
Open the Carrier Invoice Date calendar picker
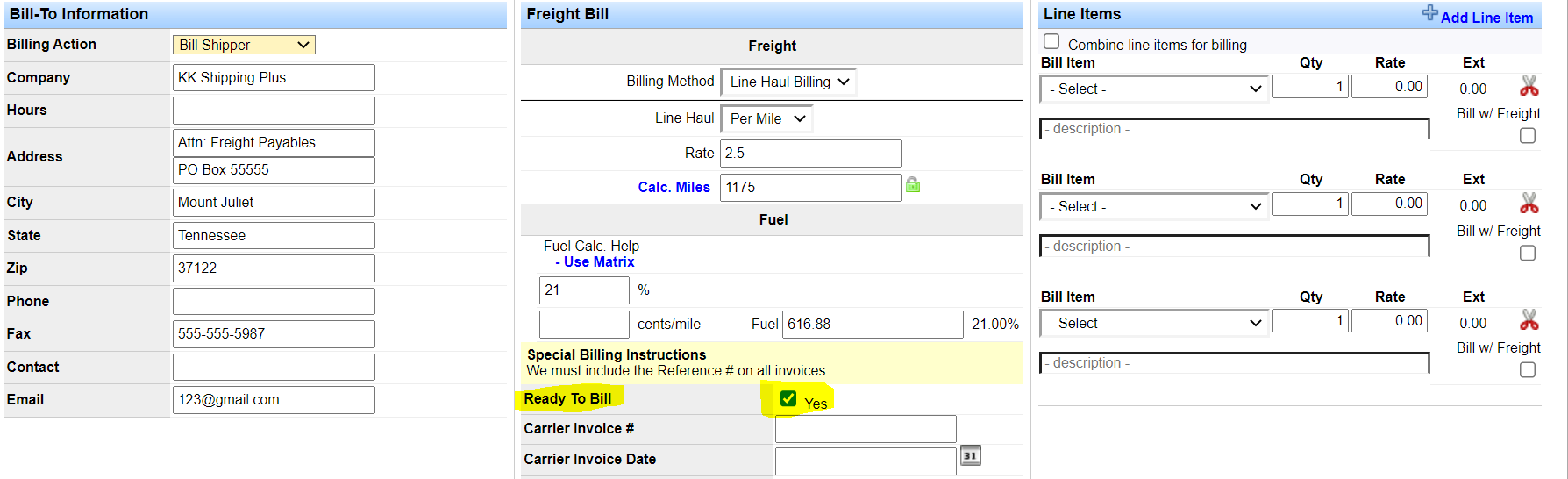coord(970,455)
